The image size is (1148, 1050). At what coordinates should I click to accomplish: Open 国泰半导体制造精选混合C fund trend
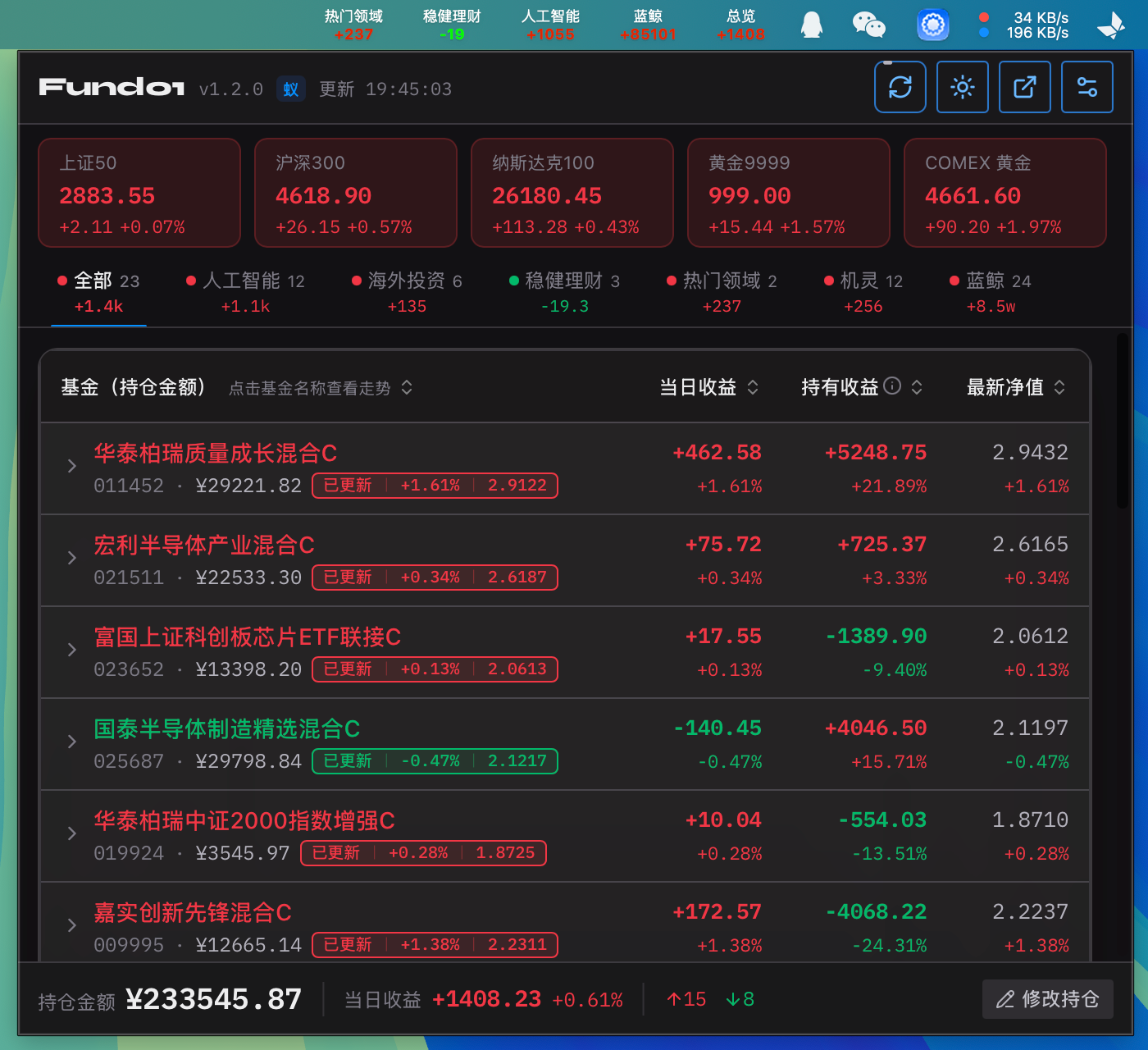coord(227,728)
